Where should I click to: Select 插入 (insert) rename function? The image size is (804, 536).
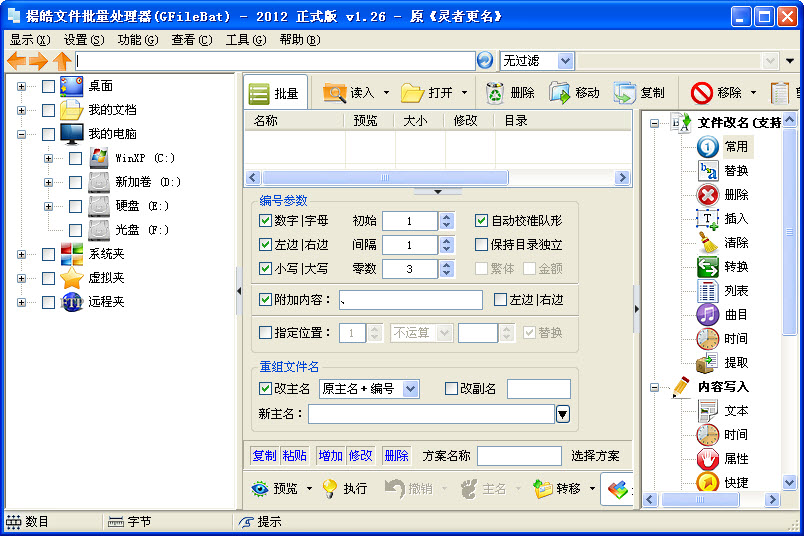(x=736, y=219)
